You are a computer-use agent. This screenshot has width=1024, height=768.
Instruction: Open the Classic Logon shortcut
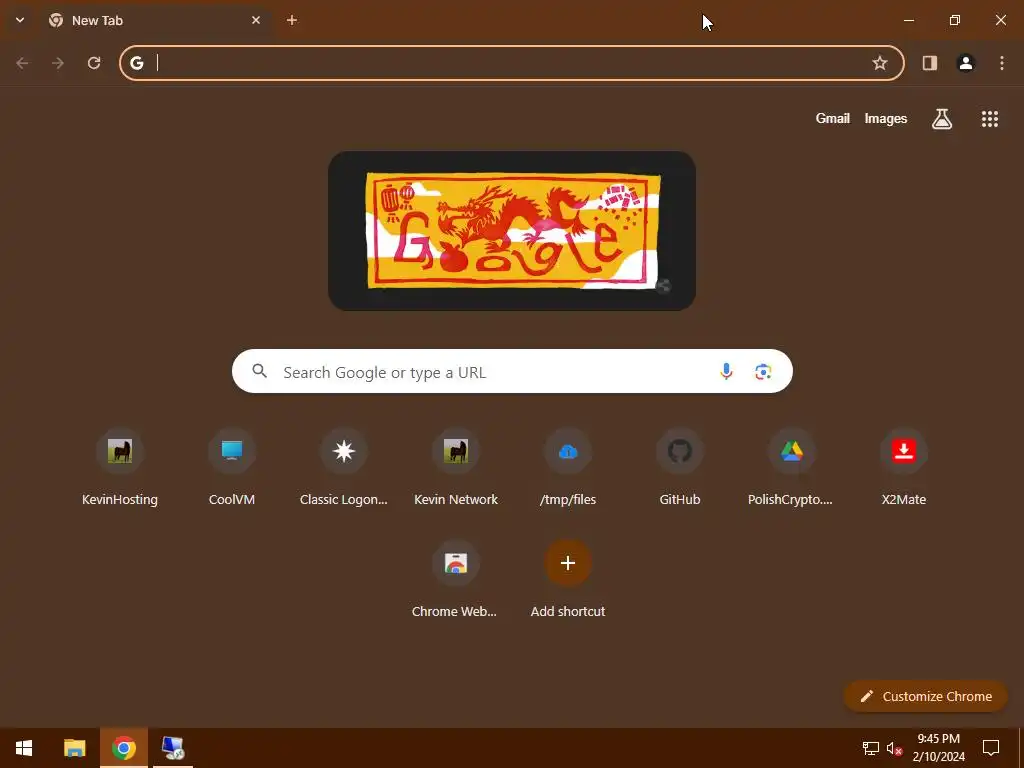pyautogui.click(x=344, y=468)
